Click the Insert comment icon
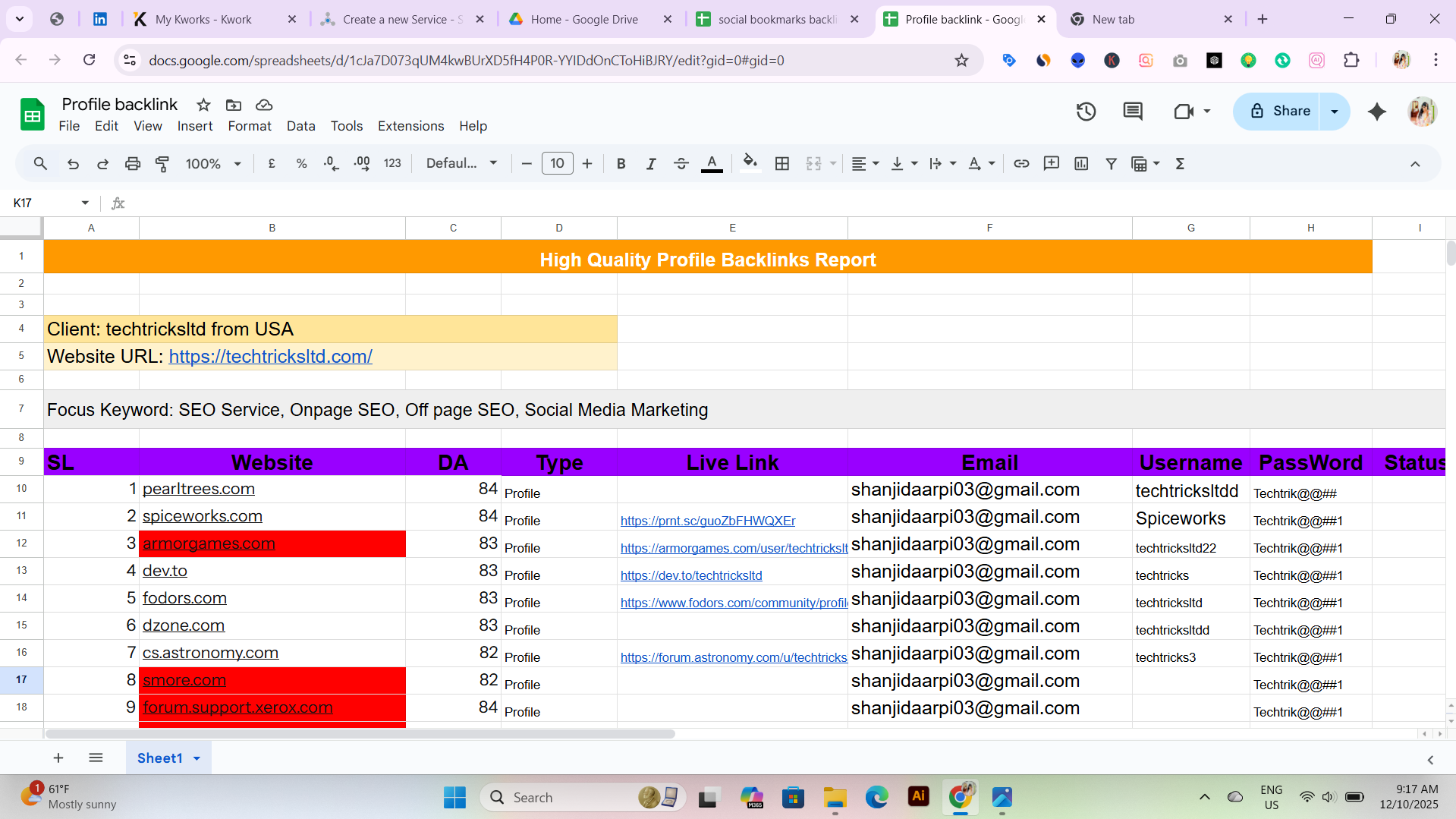 (1132, 111)
